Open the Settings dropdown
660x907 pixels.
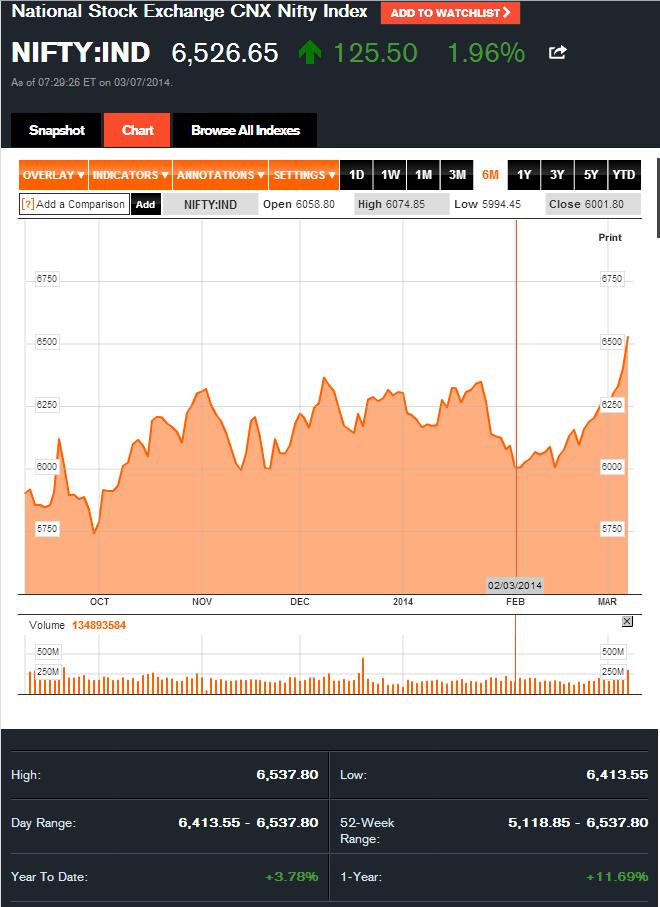point(304,175)
